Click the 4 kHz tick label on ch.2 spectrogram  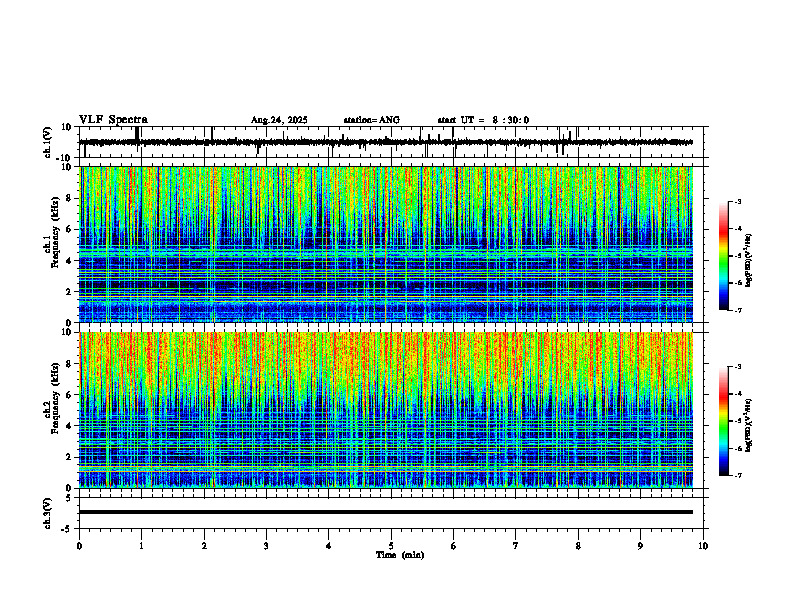click(x=70, y=426)
